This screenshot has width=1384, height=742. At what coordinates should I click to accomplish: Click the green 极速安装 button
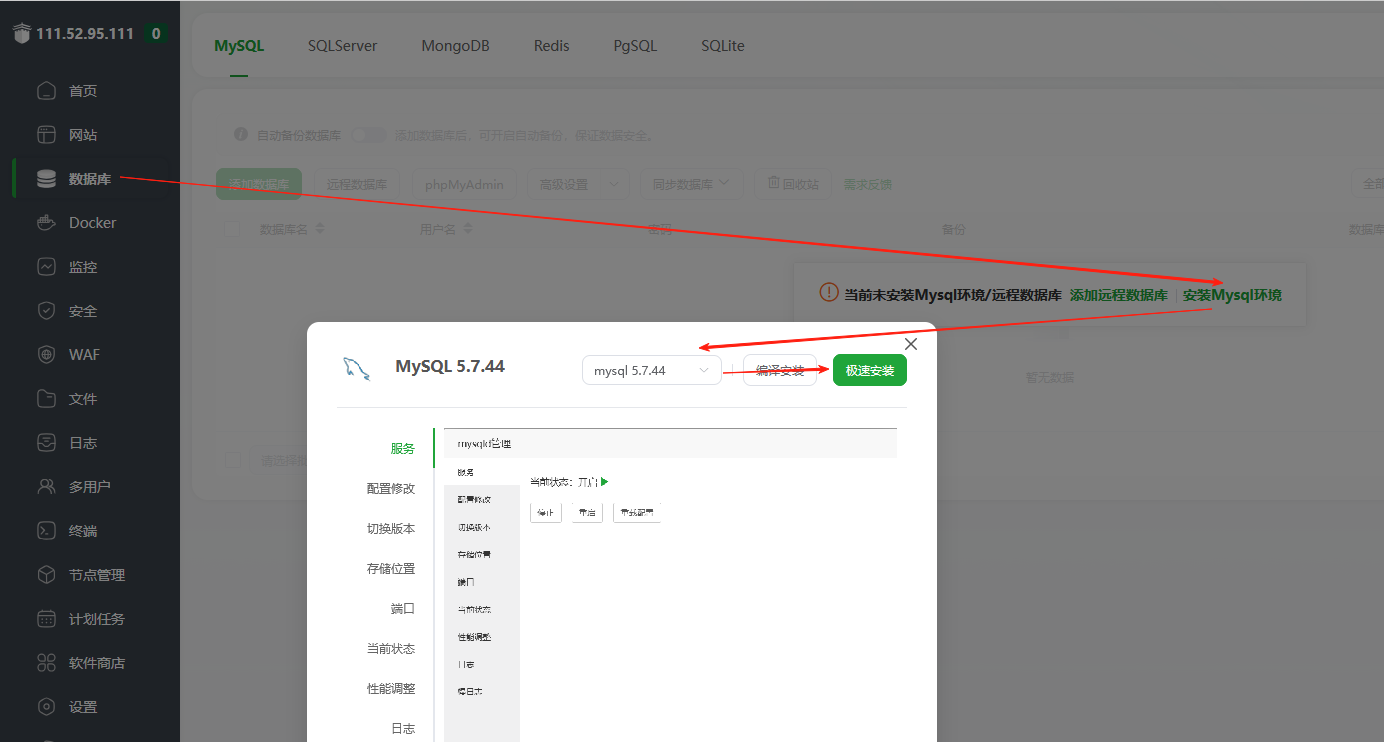(x=869, y=370)
